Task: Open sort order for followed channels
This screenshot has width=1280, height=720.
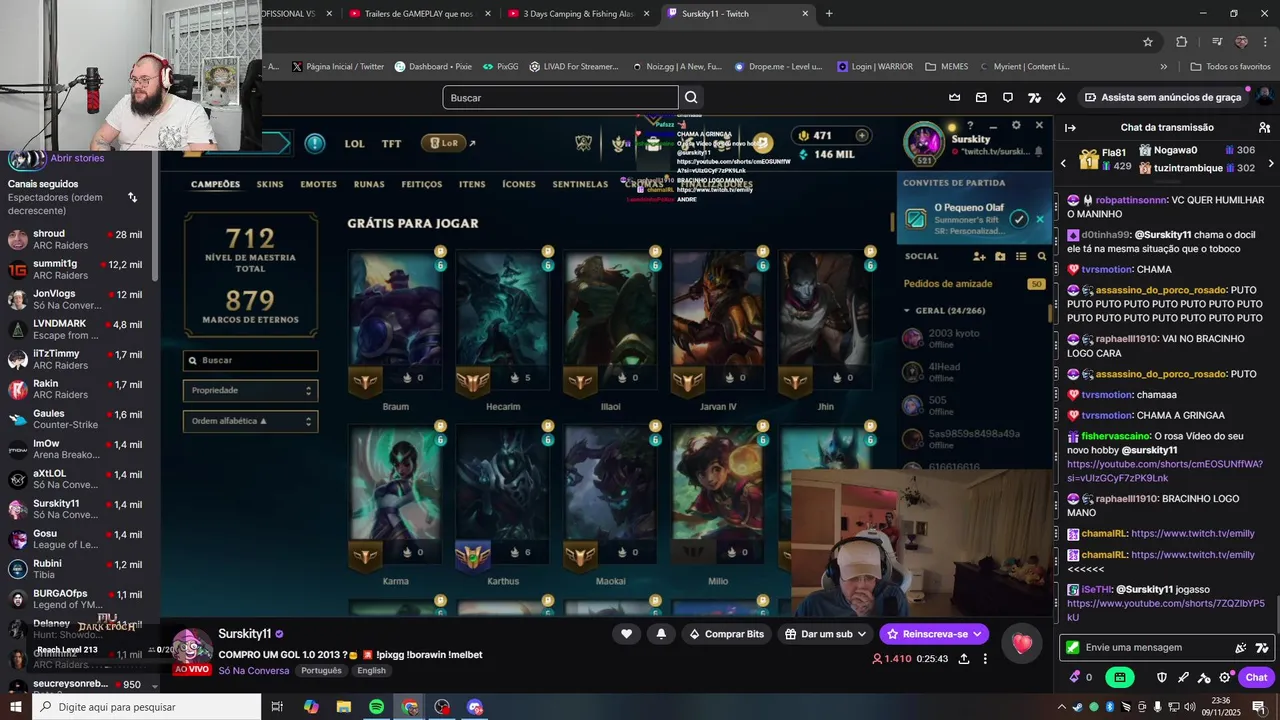Action: pos(132,197)
